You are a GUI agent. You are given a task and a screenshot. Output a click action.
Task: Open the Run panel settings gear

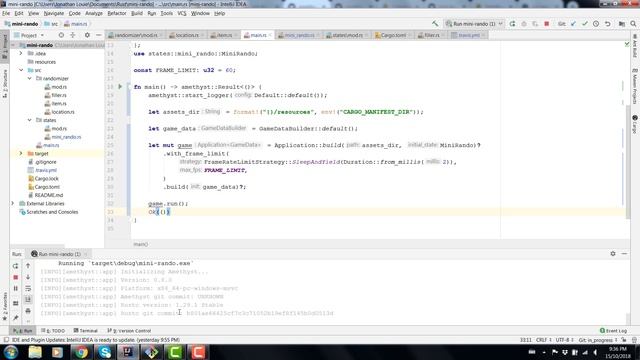tap(613, 254)
